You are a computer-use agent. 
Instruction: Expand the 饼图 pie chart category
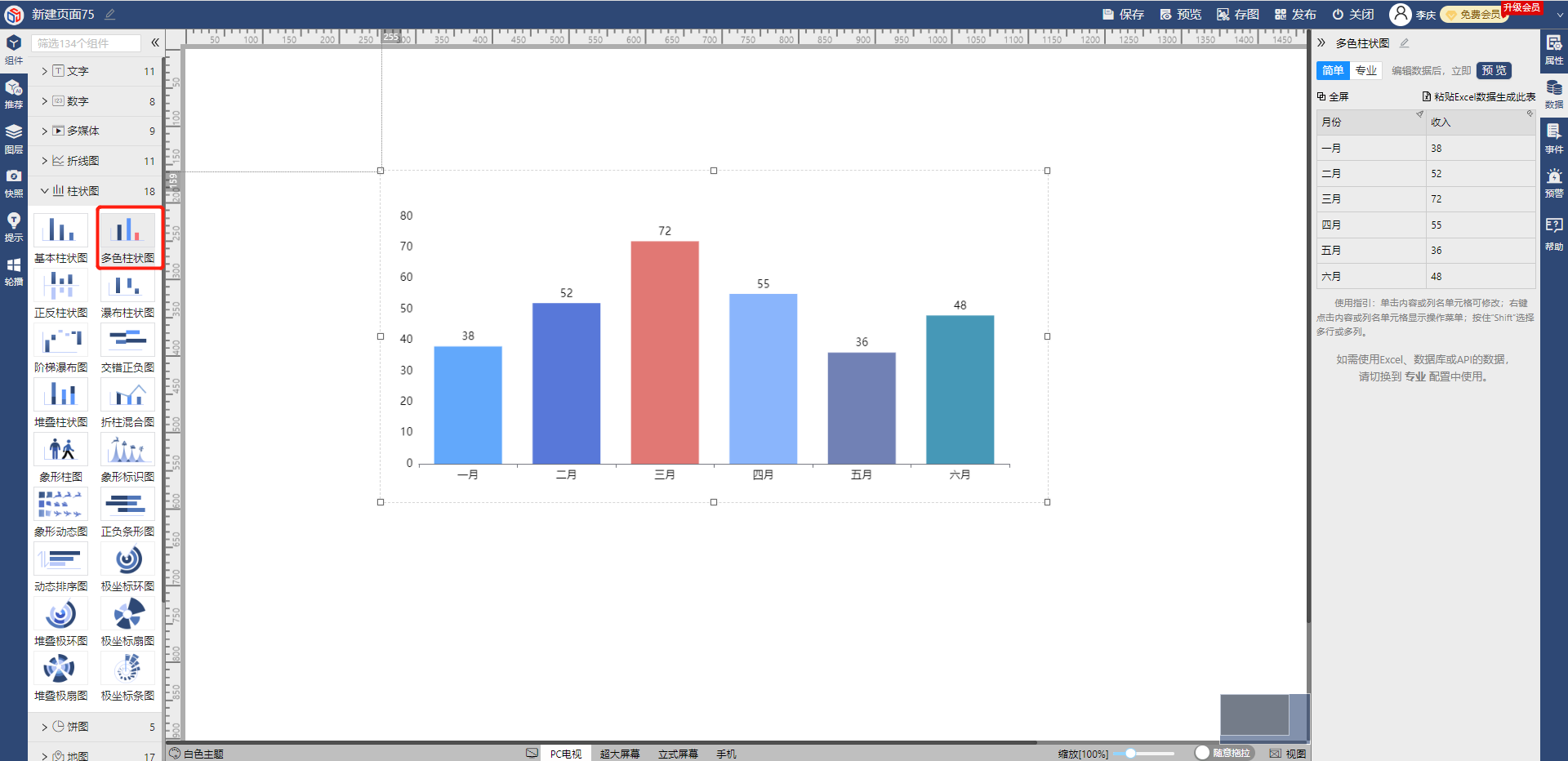point(96,727)
